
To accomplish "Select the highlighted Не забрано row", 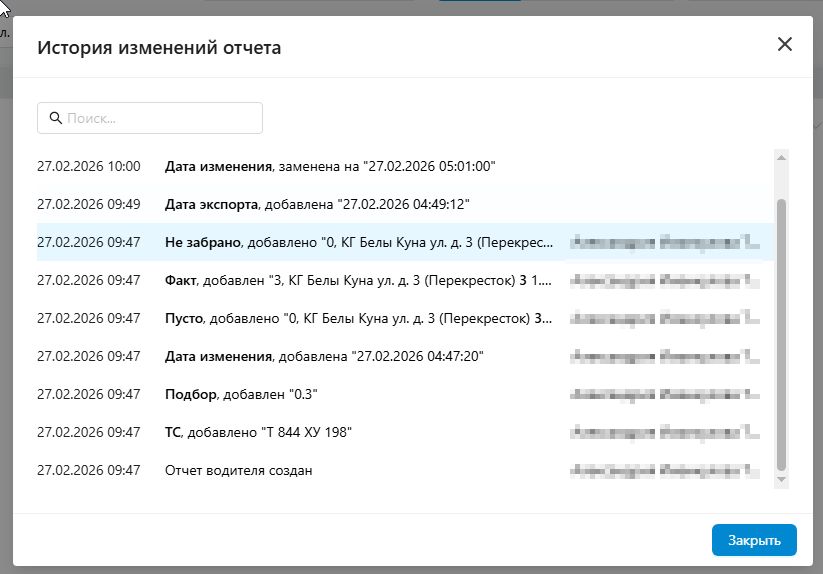I will point(359,242).
